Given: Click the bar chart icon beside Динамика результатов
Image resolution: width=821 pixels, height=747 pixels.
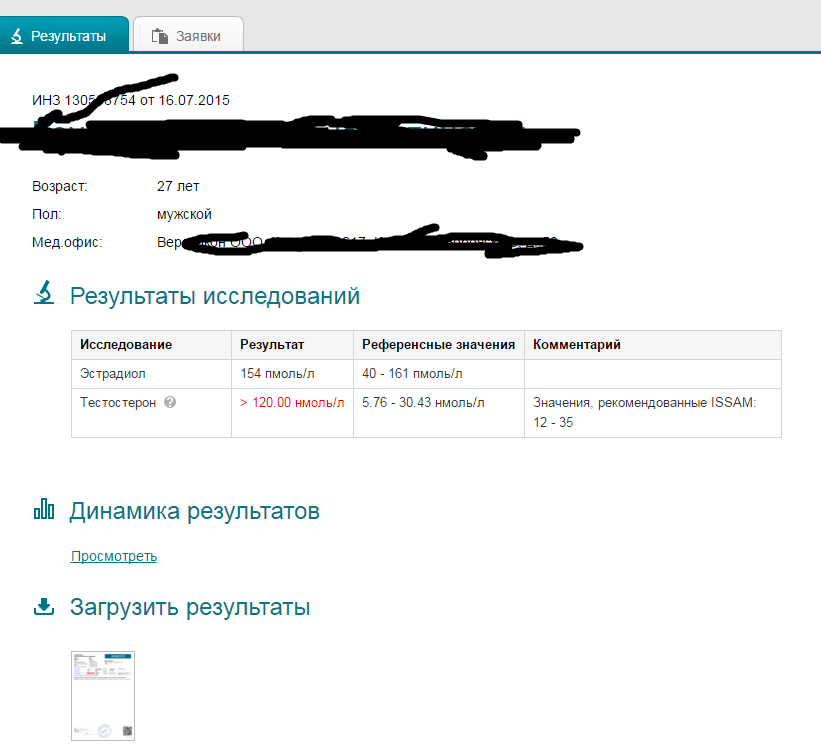Looking at the screenshot, I should [x=44, y=510].
